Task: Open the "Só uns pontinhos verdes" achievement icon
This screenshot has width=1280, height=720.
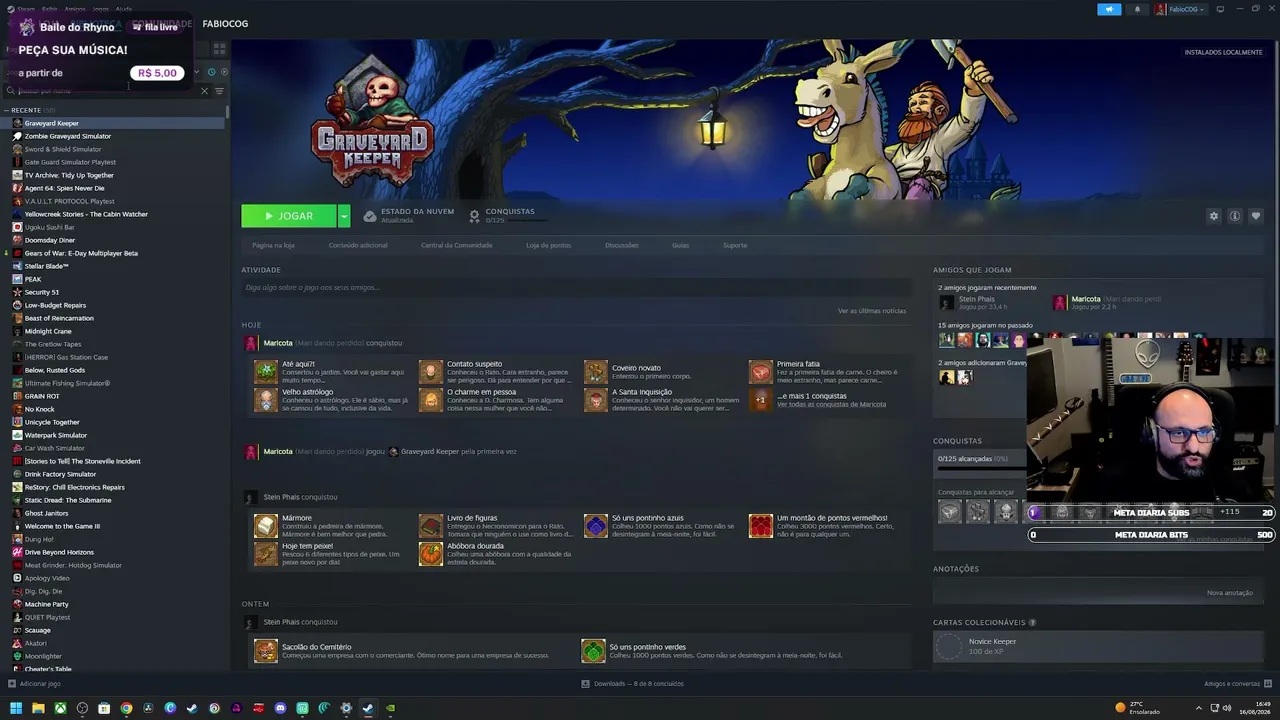Action: pyautogui.click(x=593, y=651)
